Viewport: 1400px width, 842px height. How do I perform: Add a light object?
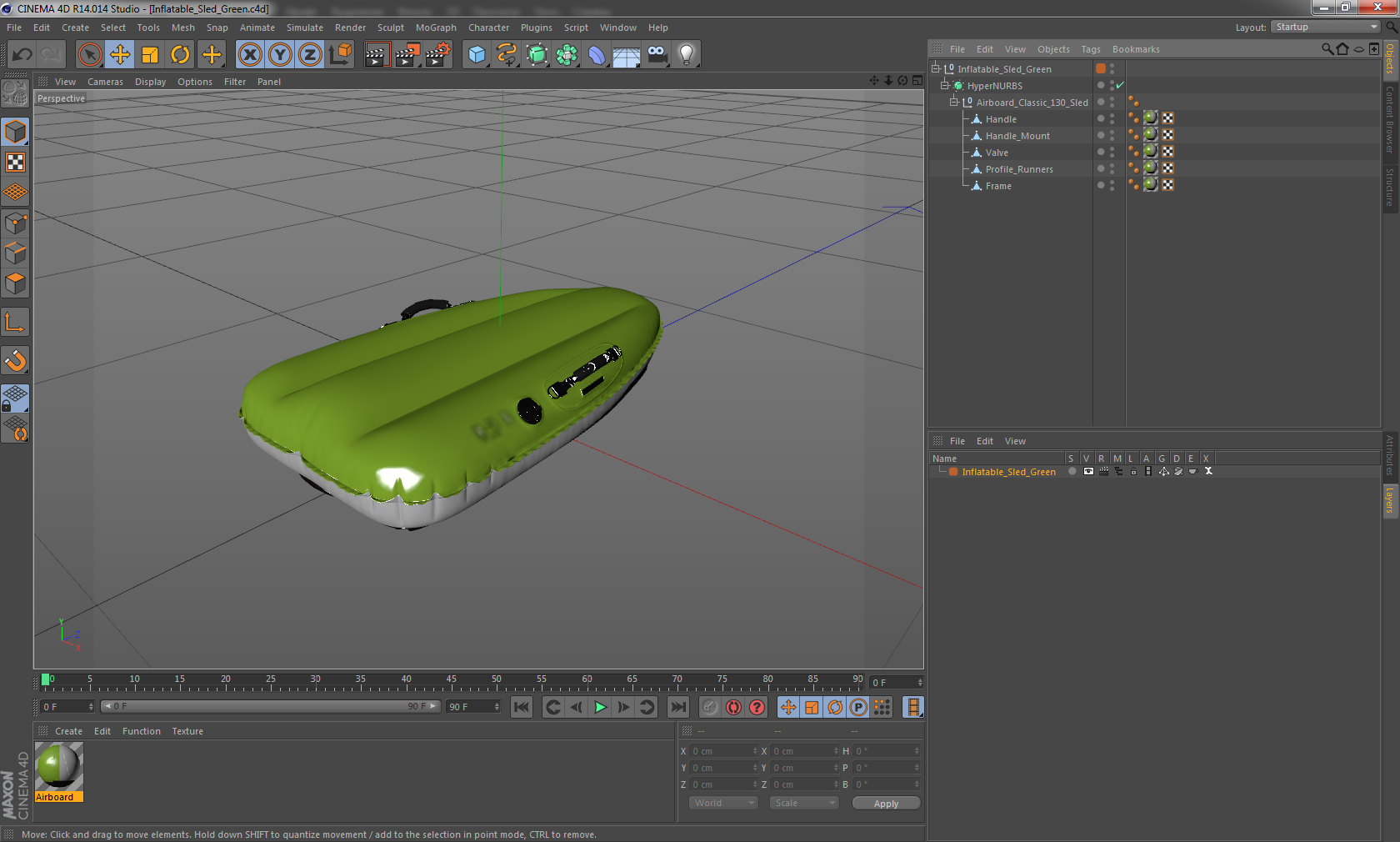click(x=687, y=55)
